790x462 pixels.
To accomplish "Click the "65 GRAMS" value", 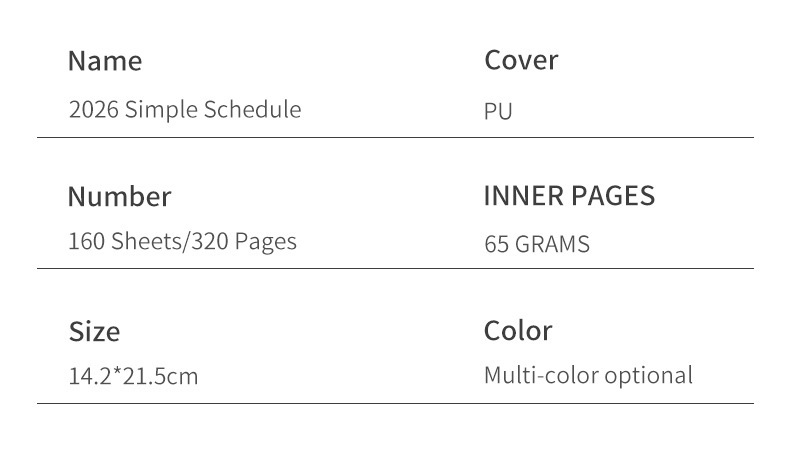I will pyautogui.click(x=537, y=243).
